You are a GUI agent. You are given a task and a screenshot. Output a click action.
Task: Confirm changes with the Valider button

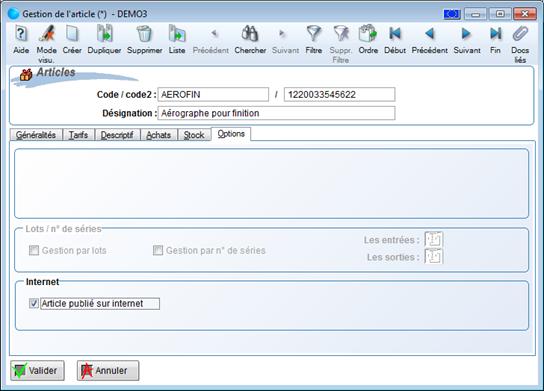(x=37, y=371)
